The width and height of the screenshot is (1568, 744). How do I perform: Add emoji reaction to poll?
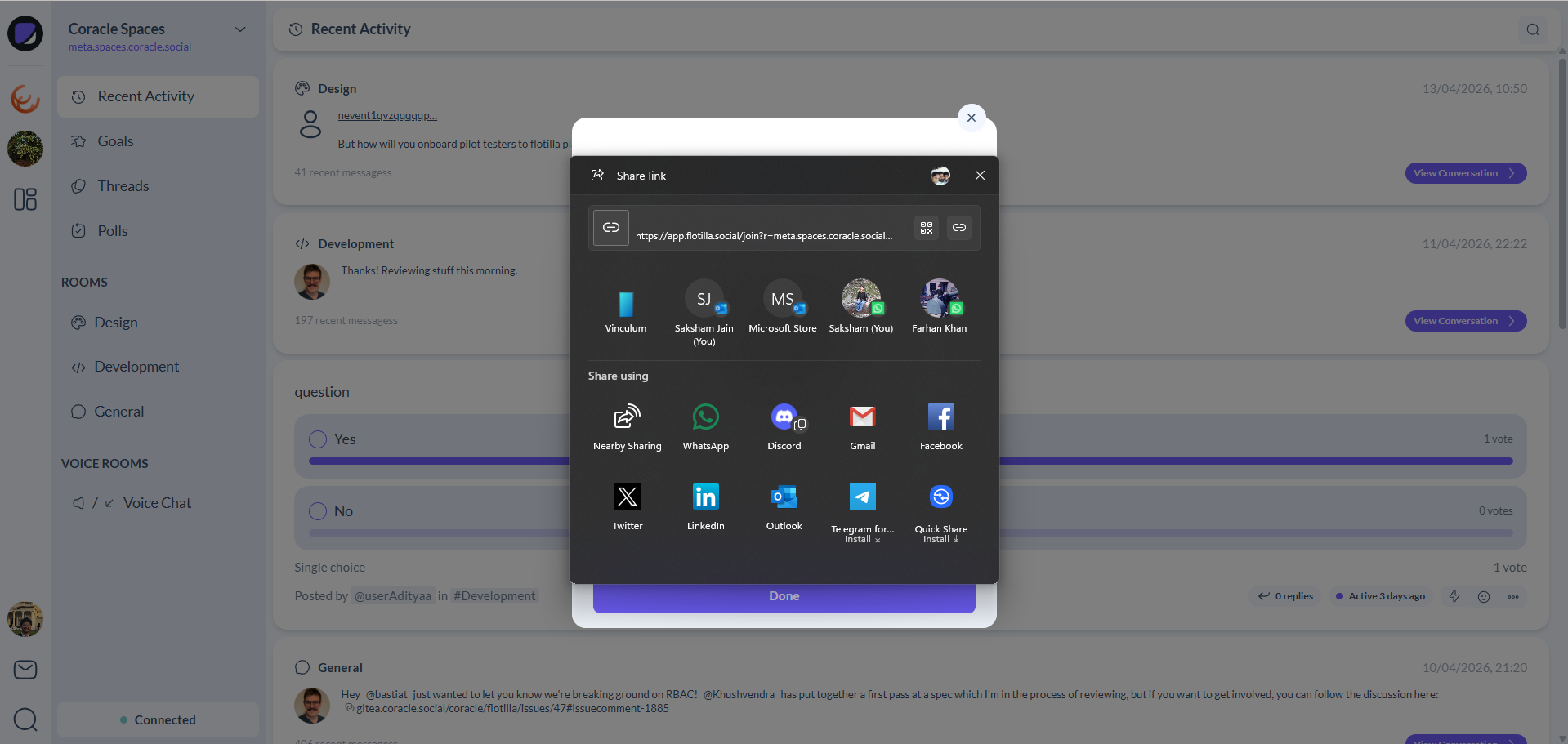1483,597
